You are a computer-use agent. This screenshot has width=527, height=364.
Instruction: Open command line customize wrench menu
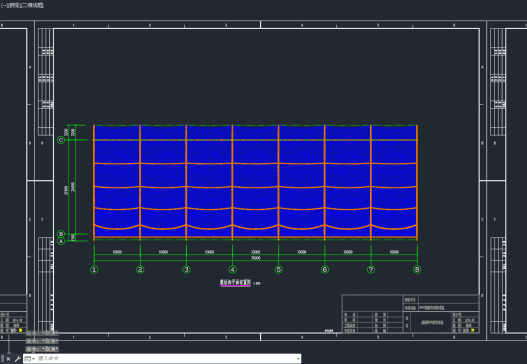[17, 359]
